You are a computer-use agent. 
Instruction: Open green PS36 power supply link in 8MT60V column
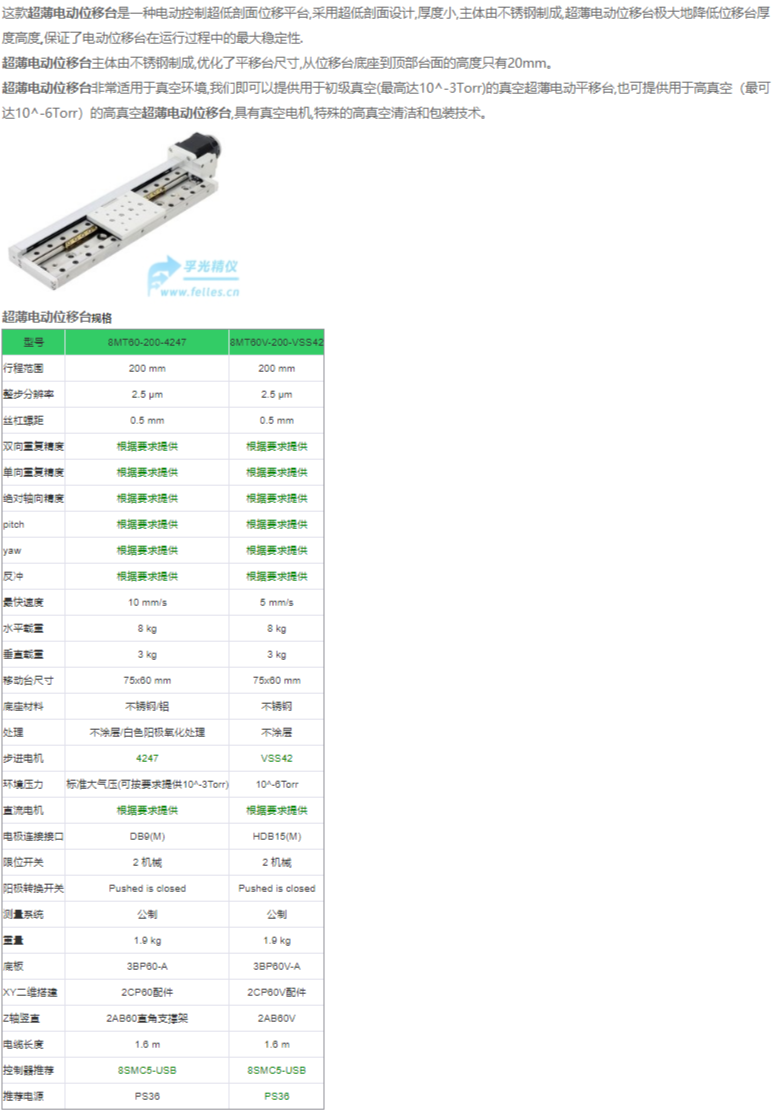277,1097
